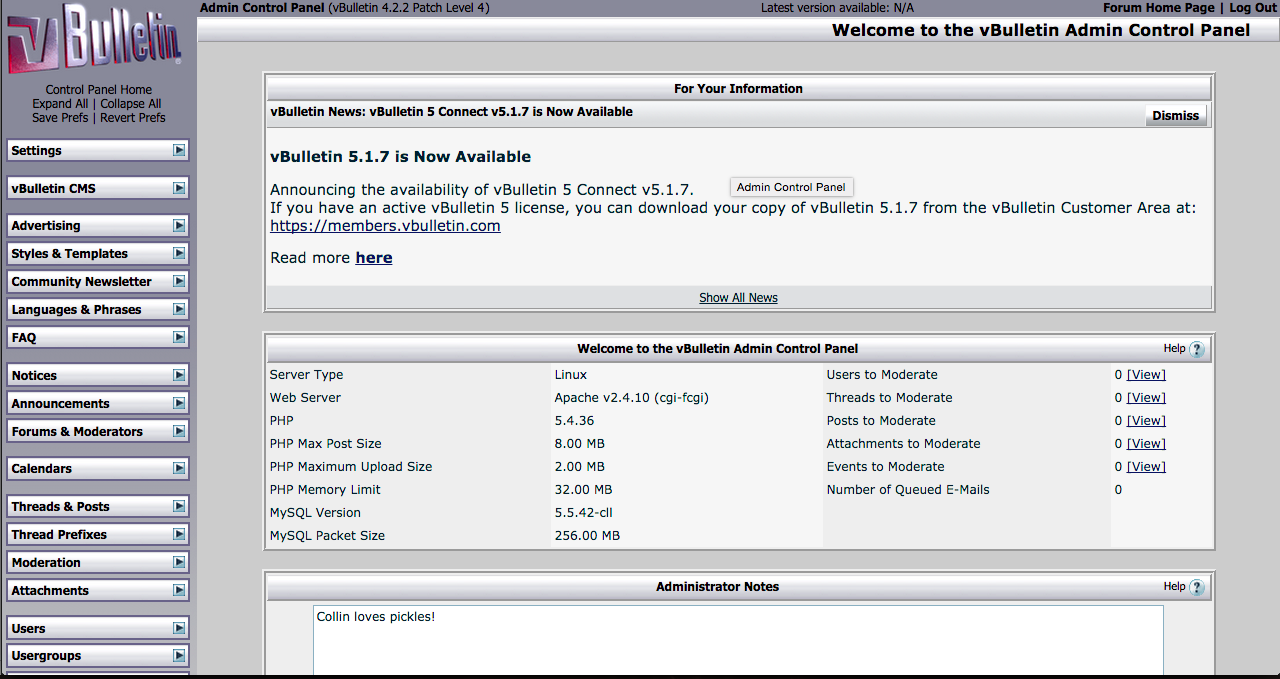
Task: Expand the Notices section arrow
Action: (179, 375)
